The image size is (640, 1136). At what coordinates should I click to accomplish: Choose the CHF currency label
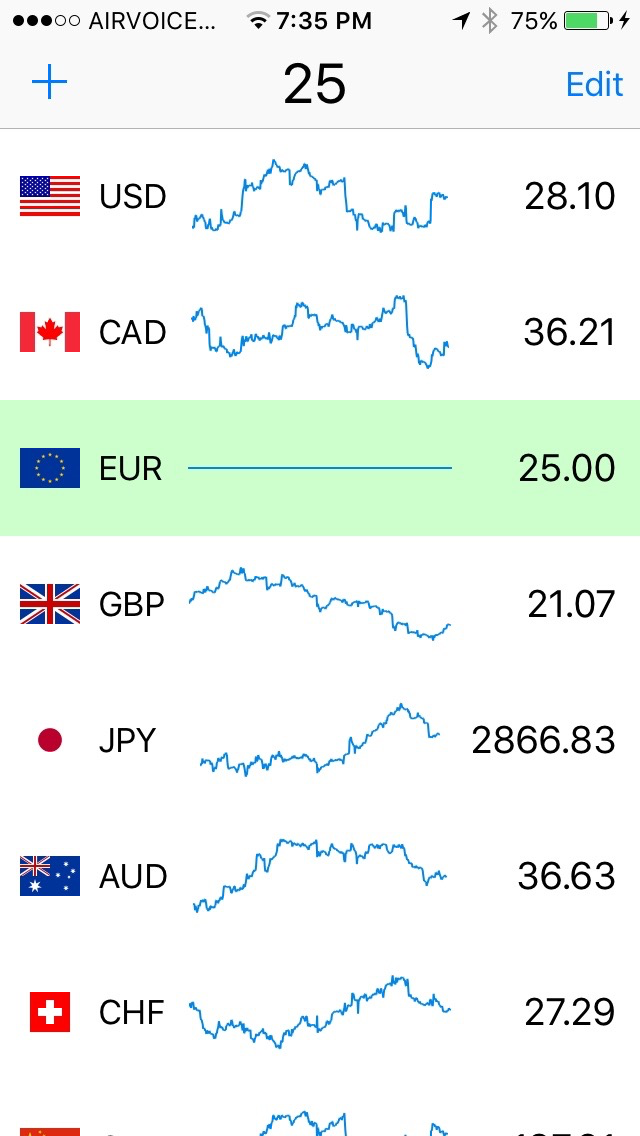(x=132, y=1012)
